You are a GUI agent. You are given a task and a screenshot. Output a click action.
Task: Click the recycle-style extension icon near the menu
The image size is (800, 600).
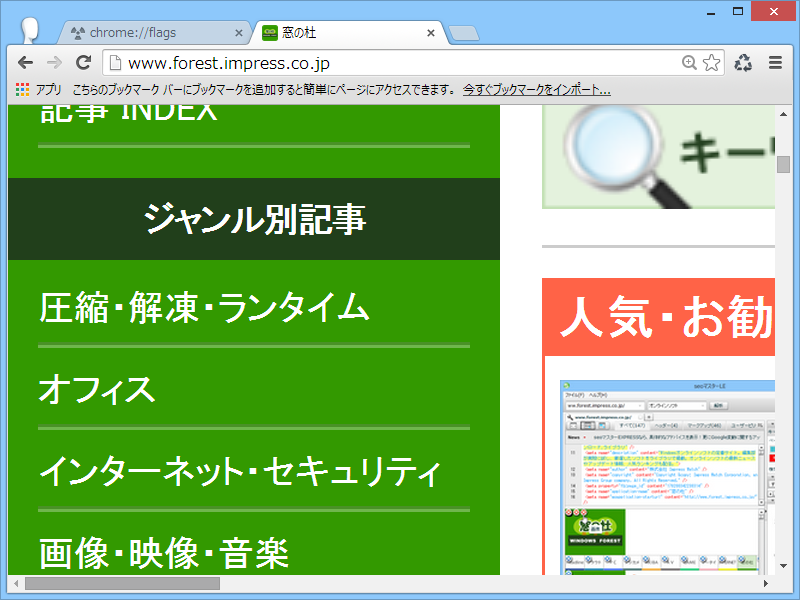coord(743,62)
